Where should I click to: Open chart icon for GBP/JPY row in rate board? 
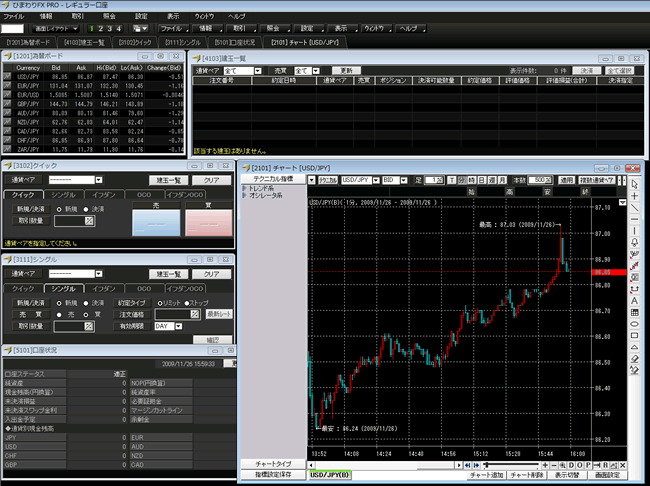[x=7, y=104]
